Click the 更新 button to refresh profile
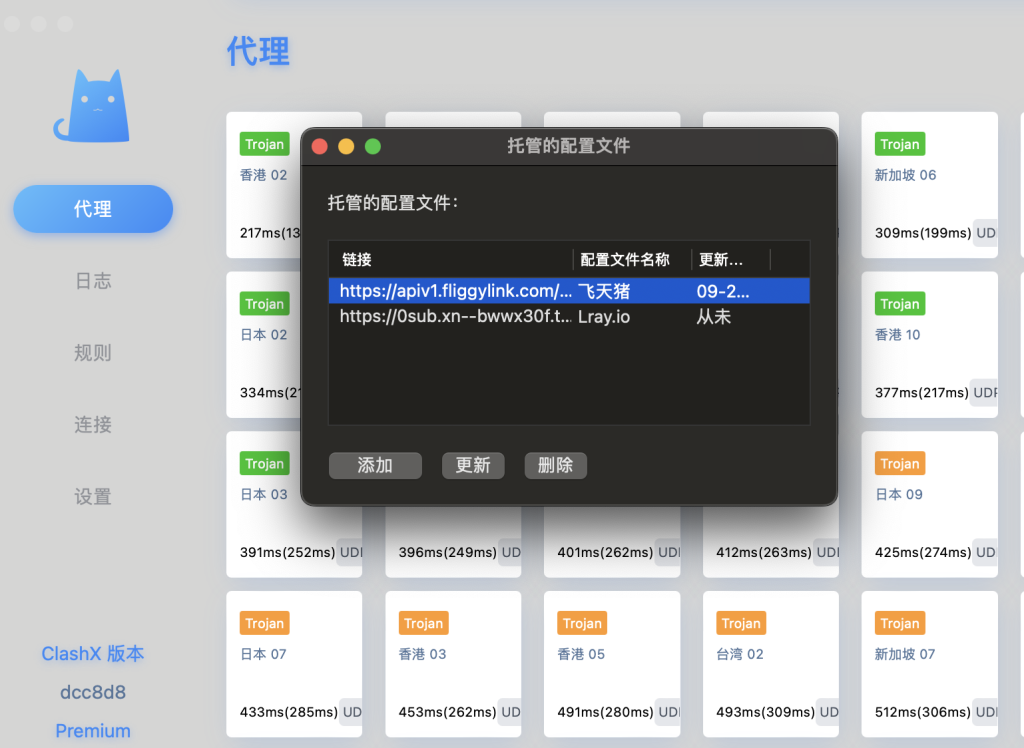Viewport: 1024px width, 748px height. click(x=473, y=465)
